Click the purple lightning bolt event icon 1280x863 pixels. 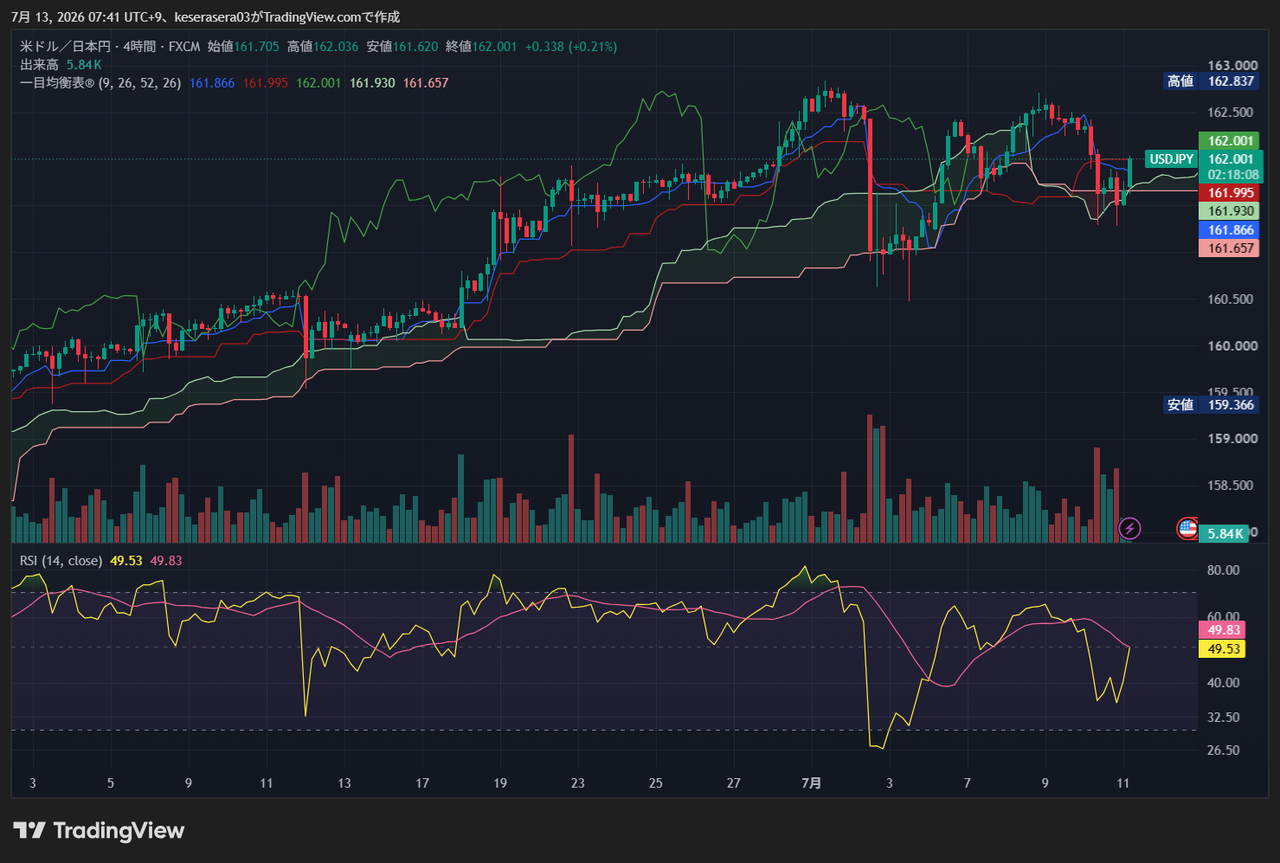[1130, 527]
